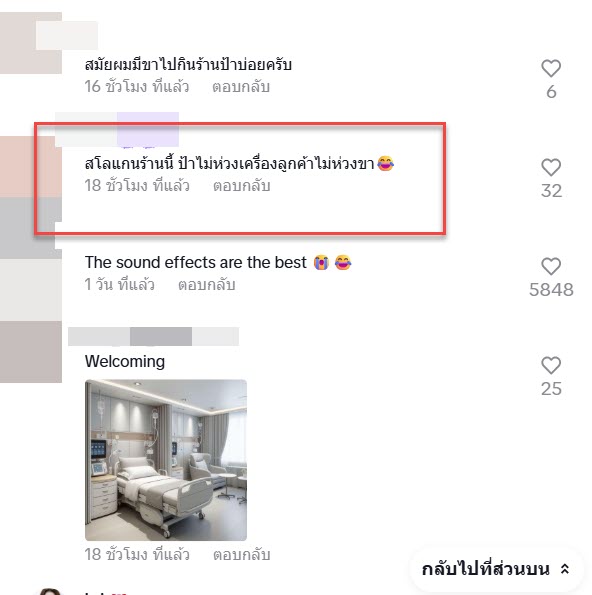Click the double chevron up icon
592x595 pixels.
tap(565, 569)
